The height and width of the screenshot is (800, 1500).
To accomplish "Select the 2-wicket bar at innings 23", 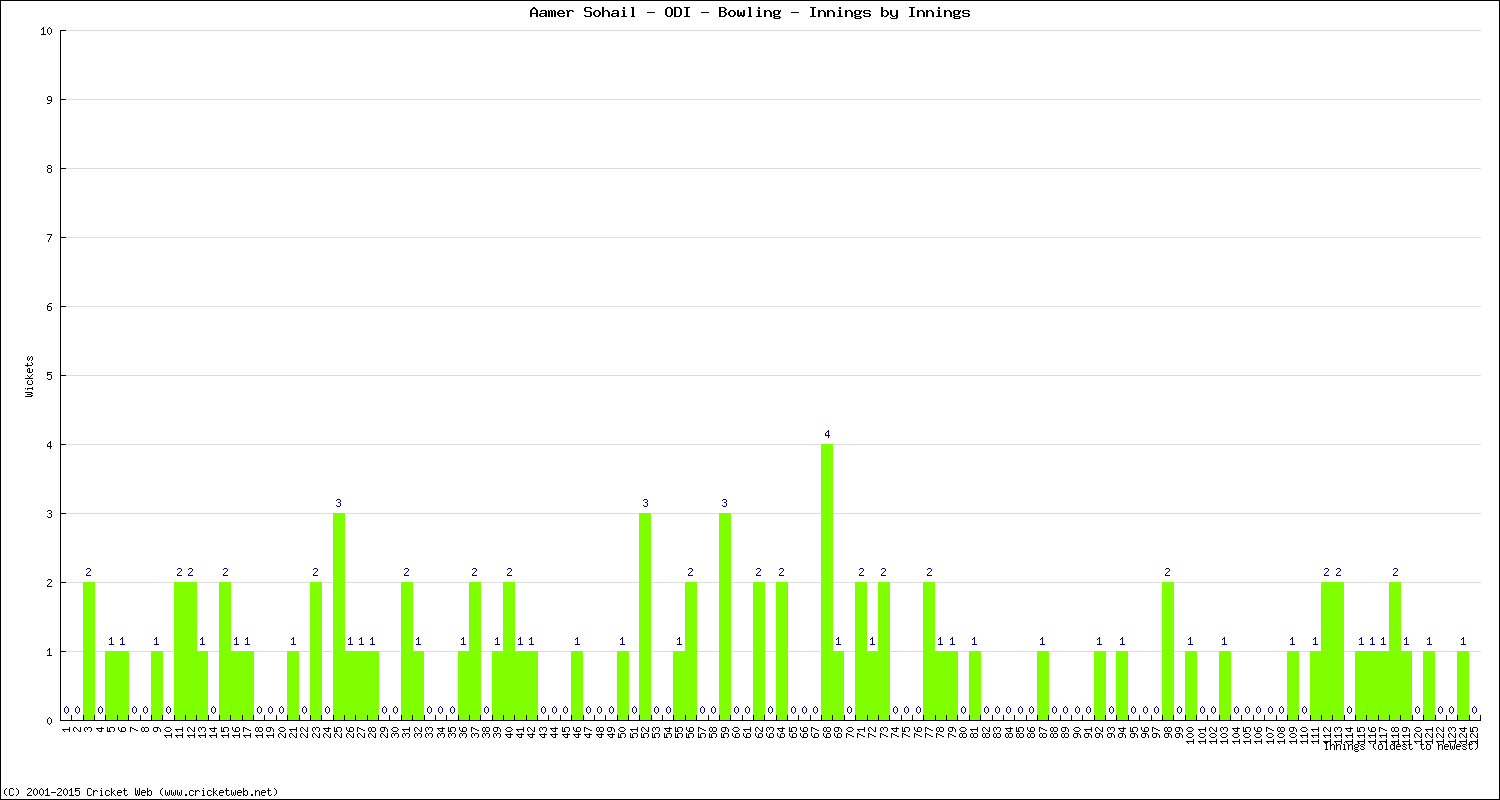I will click(316, 651).
